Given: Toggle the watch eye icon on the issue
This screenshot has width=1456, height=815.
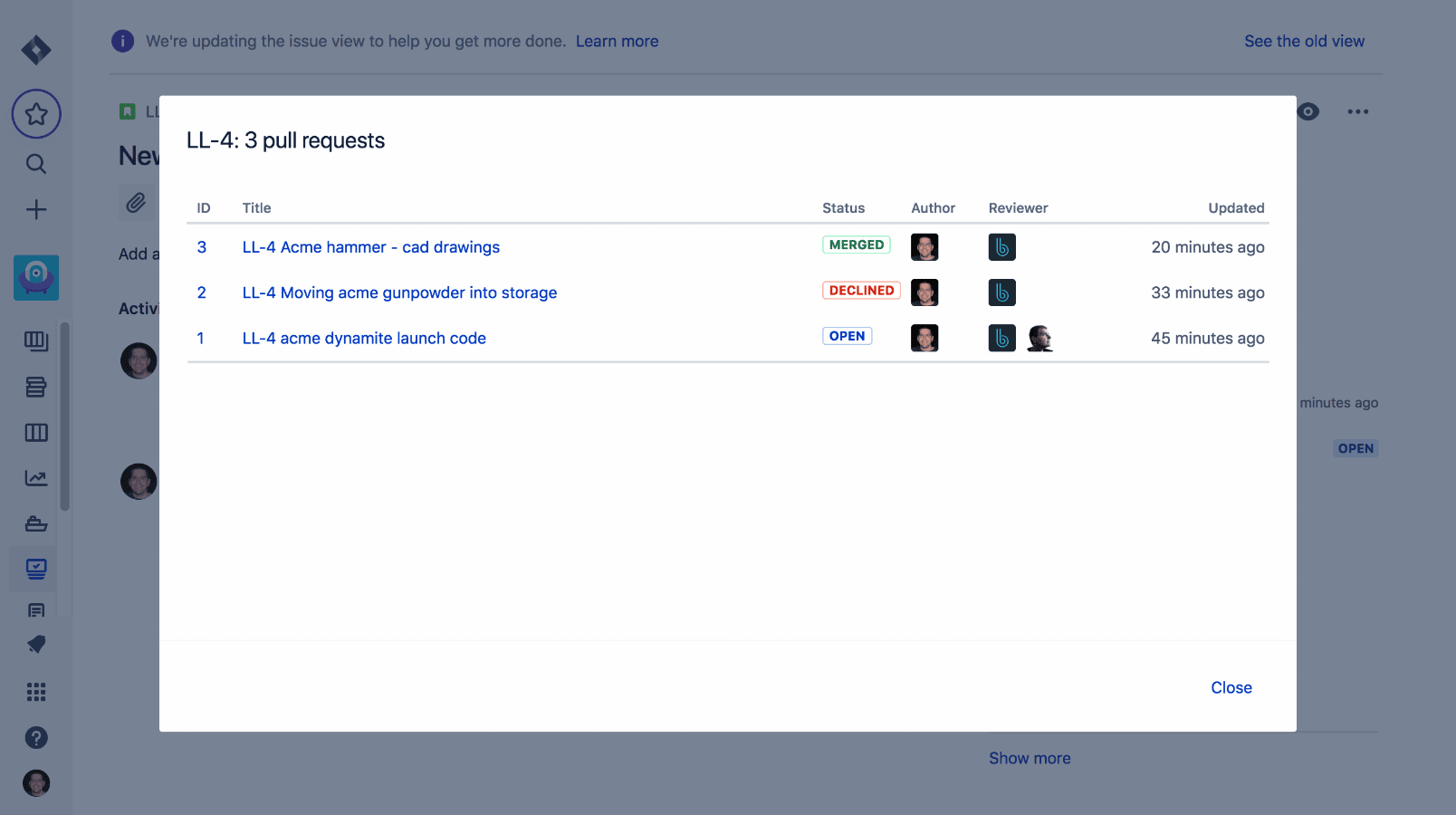Looking at the screenshot, I should point(1308,111).
